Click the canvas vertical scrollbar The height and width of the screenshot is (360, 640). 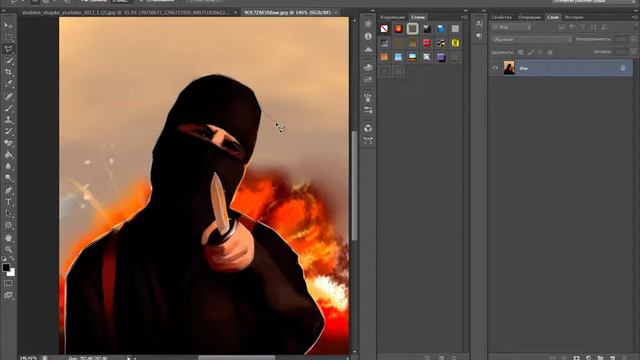(x=354, y=186)
